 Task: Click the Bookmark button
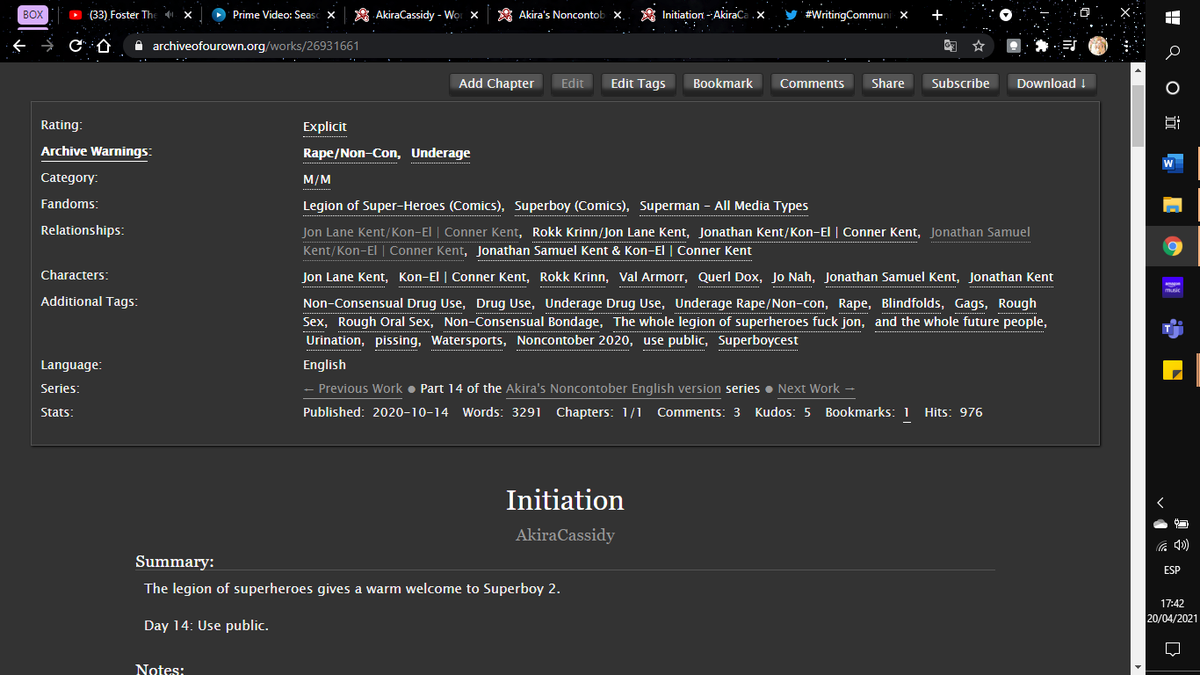[x=723, y=83]
